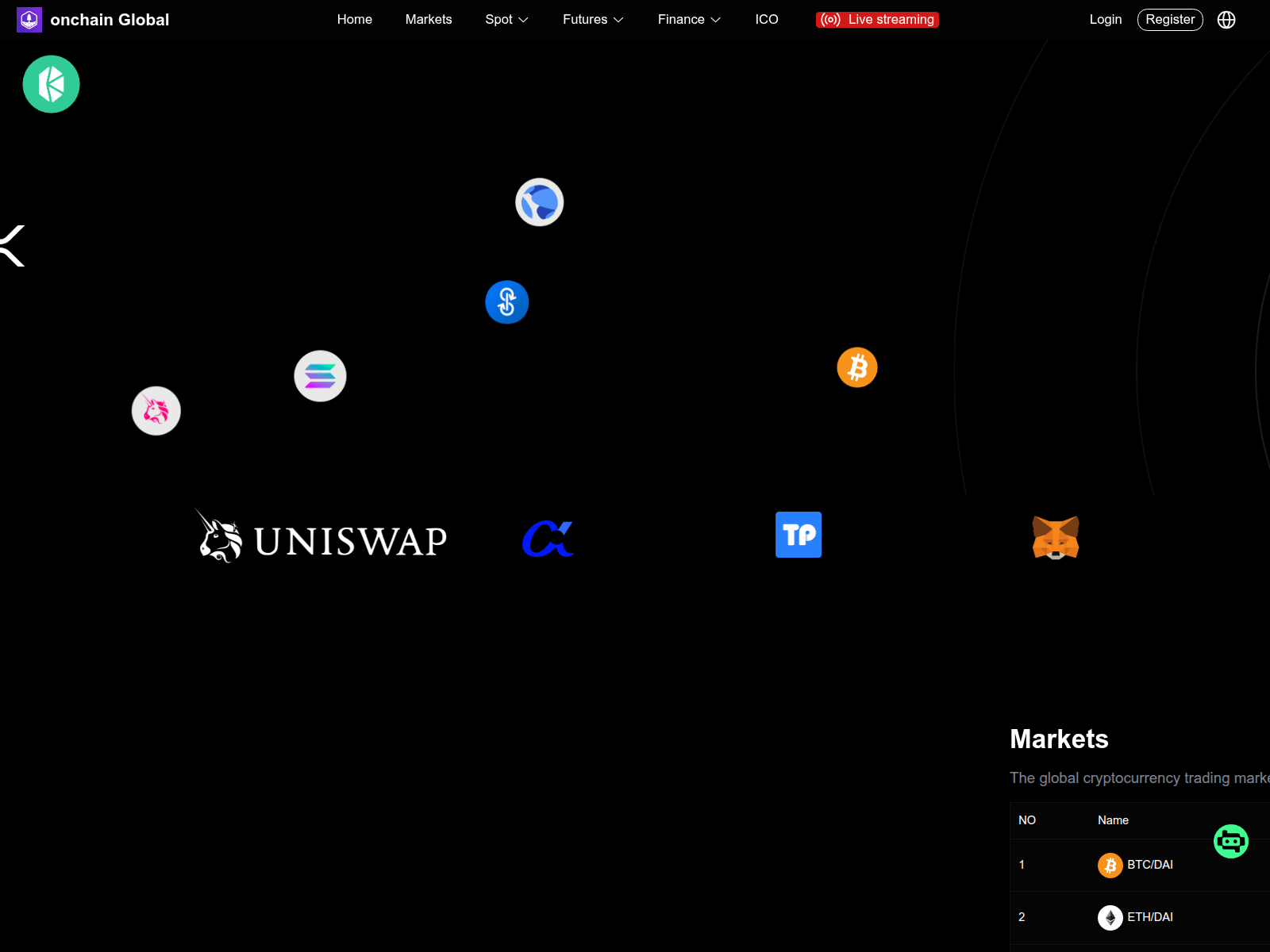Viewport: 1270px width, 952px height.
Task: Open the green chat bot widget
Action: tap(1231, 841)
